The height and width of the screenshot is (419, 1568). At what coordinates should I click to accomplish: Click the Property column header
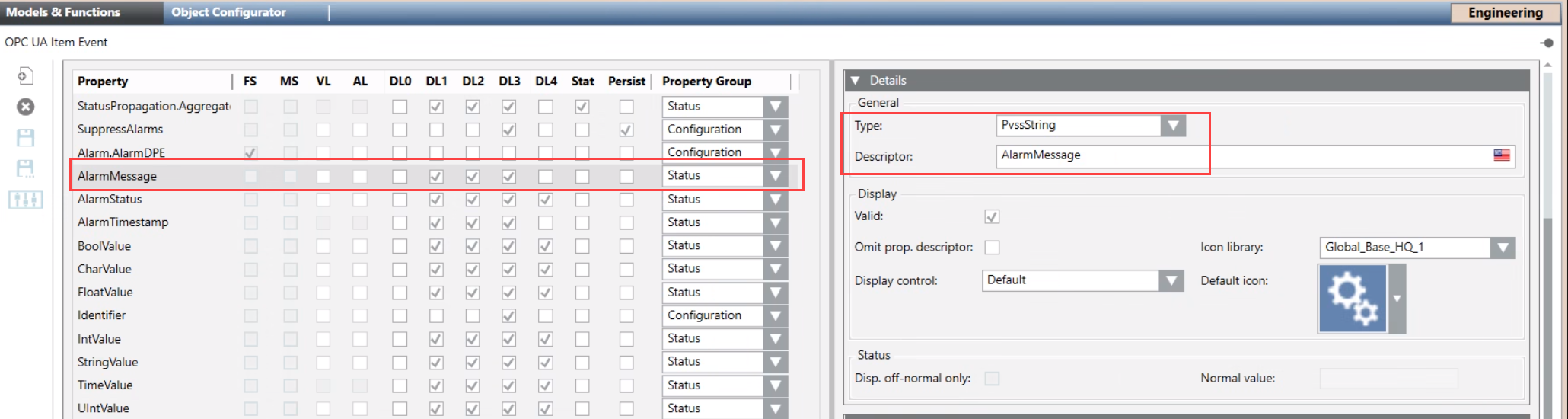[103, 82]
